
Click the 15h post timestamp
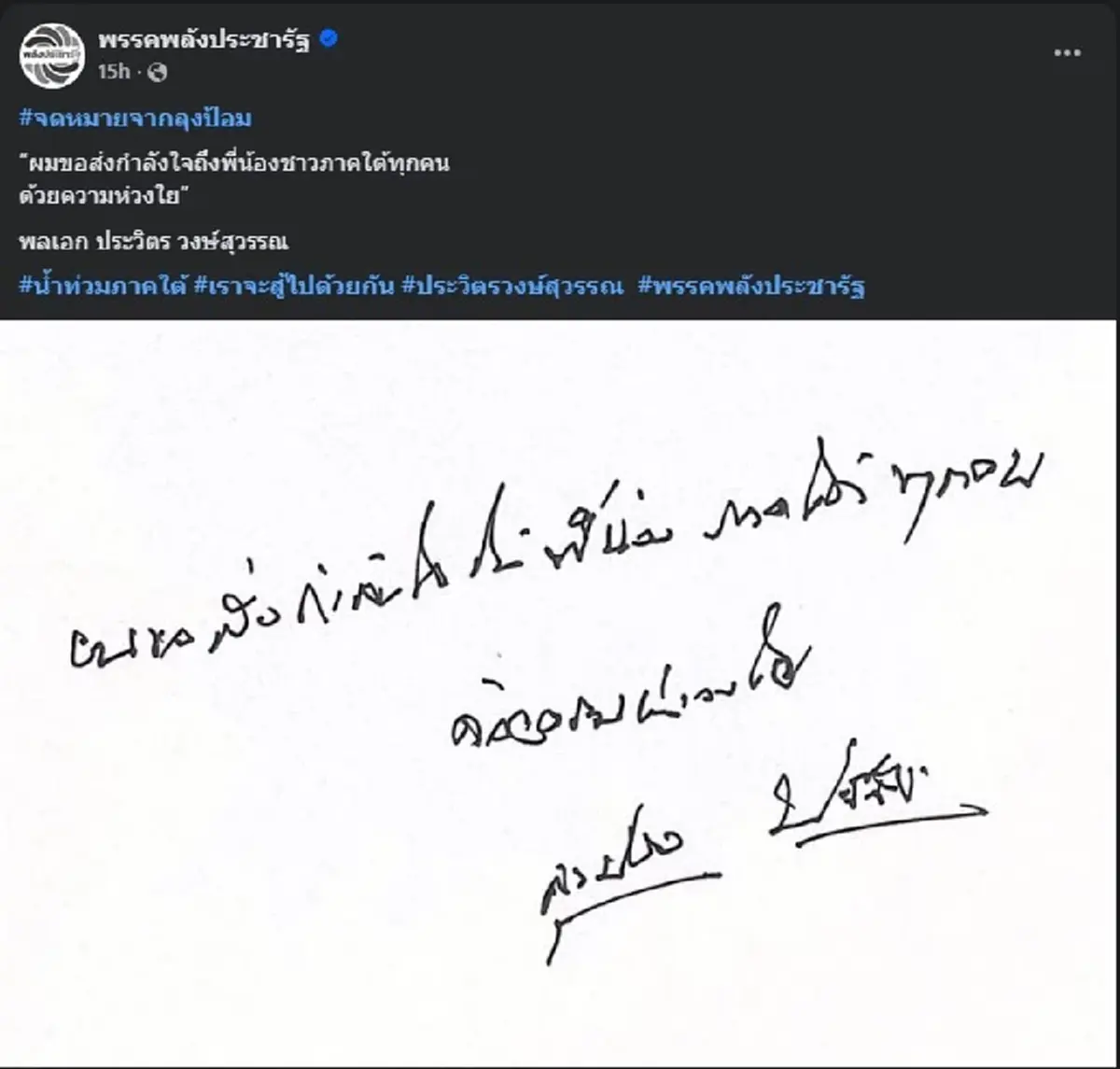pyautogui.click(x=113, y=72)
